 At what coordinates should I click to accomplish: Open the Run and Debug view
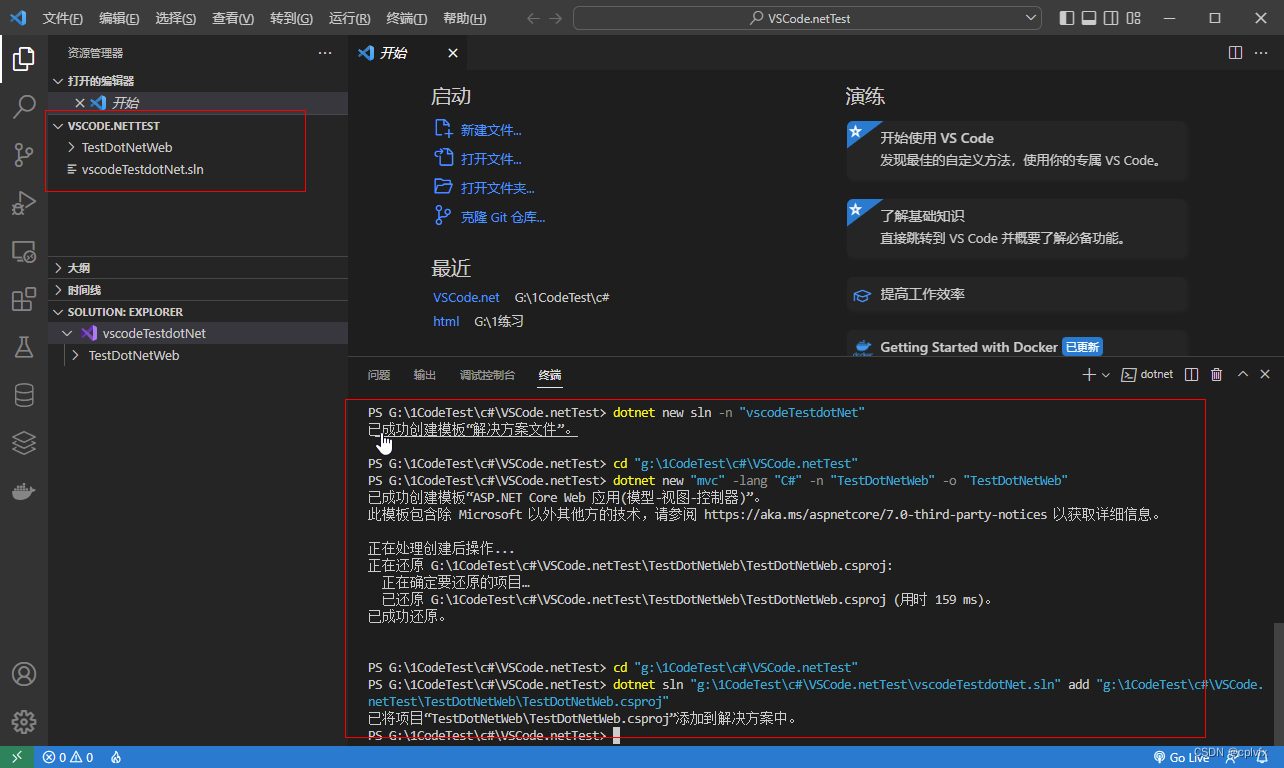(24, 203)
